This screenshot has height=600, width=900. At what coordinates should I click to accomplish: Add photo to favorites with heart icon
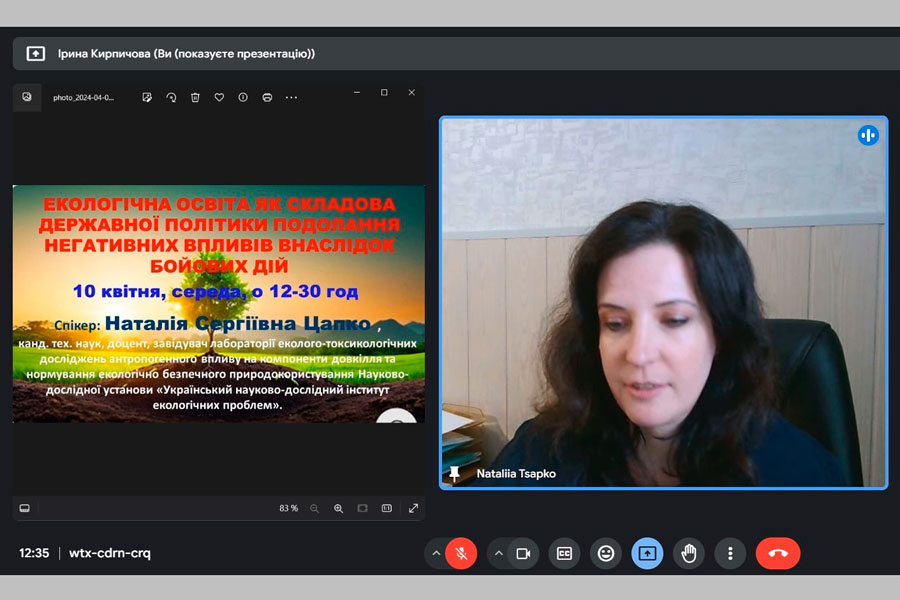coord(219,97)
